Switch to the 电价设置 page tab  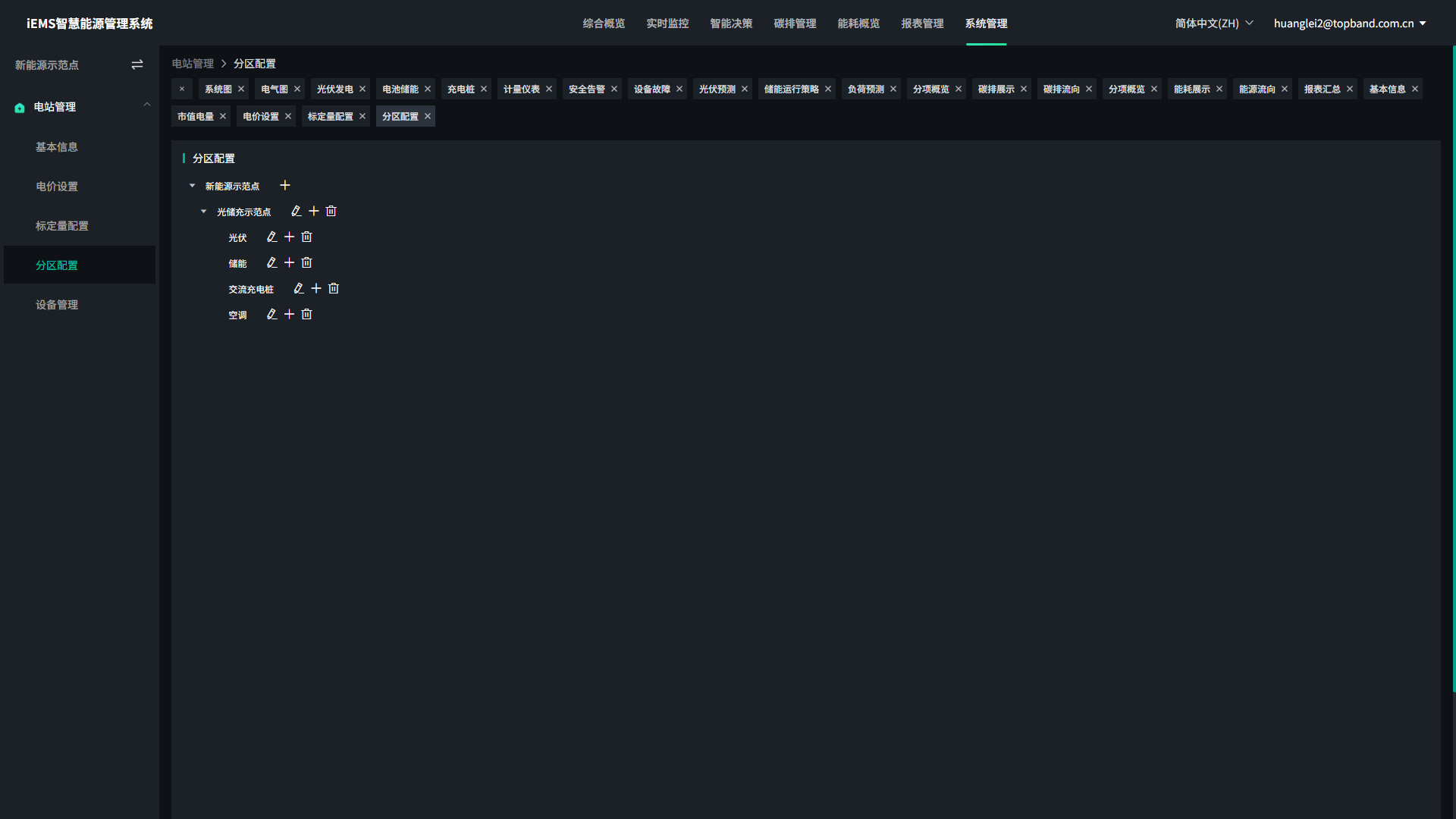pyautogui.click(x=261, y=117)
